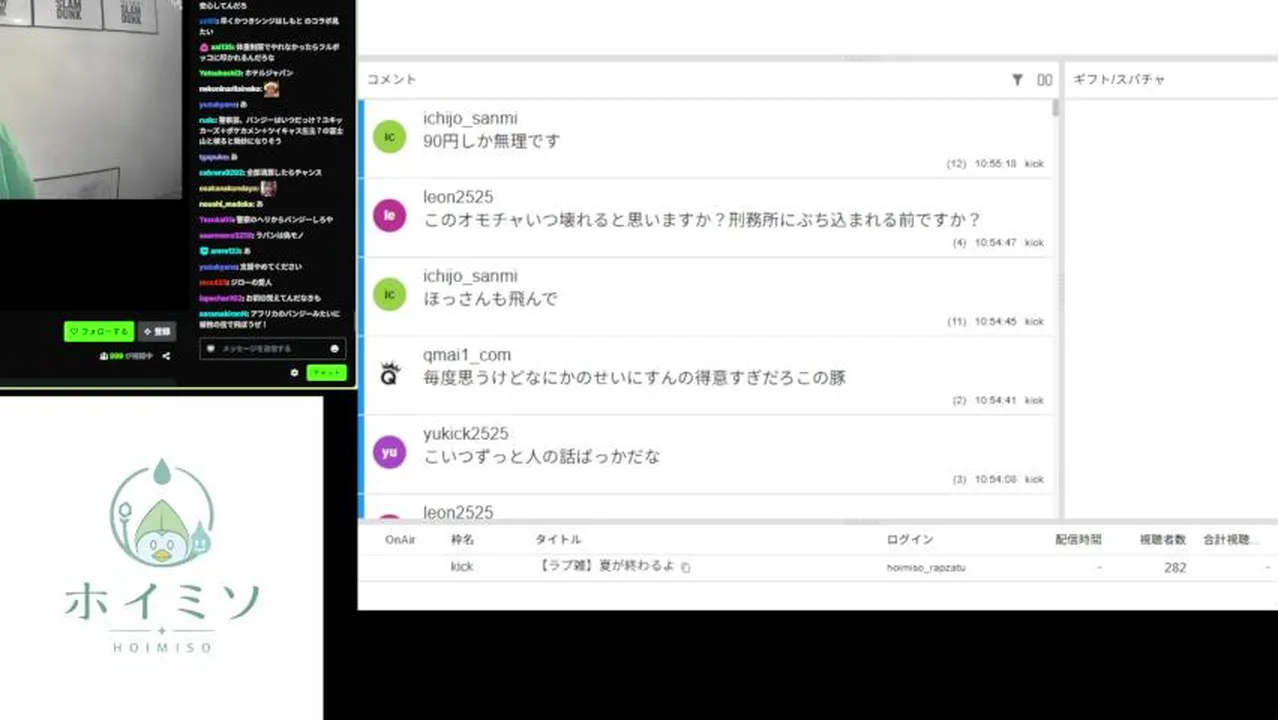1278x720 pixels.
Task: Select viewer count 282
Action: point(1175,567)
